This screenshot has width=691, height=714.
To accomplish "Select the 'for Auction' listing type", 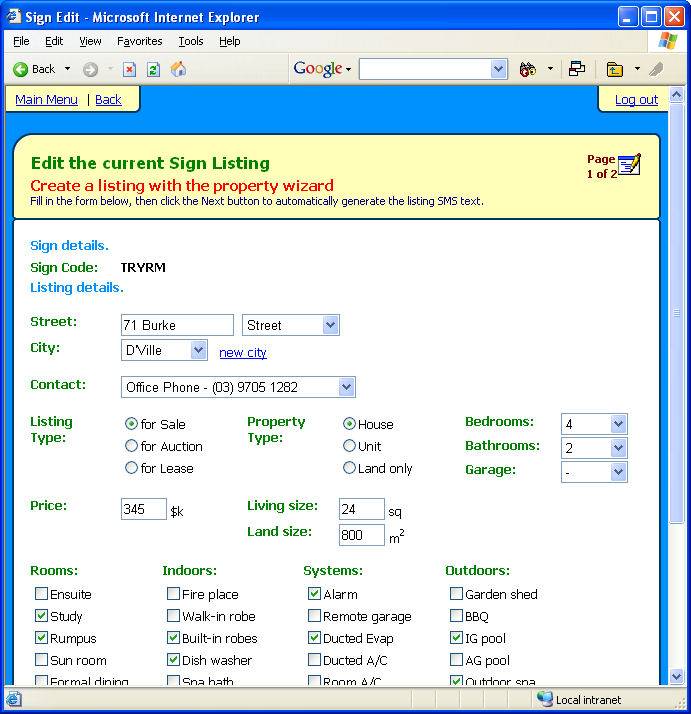I will [131, 446].
